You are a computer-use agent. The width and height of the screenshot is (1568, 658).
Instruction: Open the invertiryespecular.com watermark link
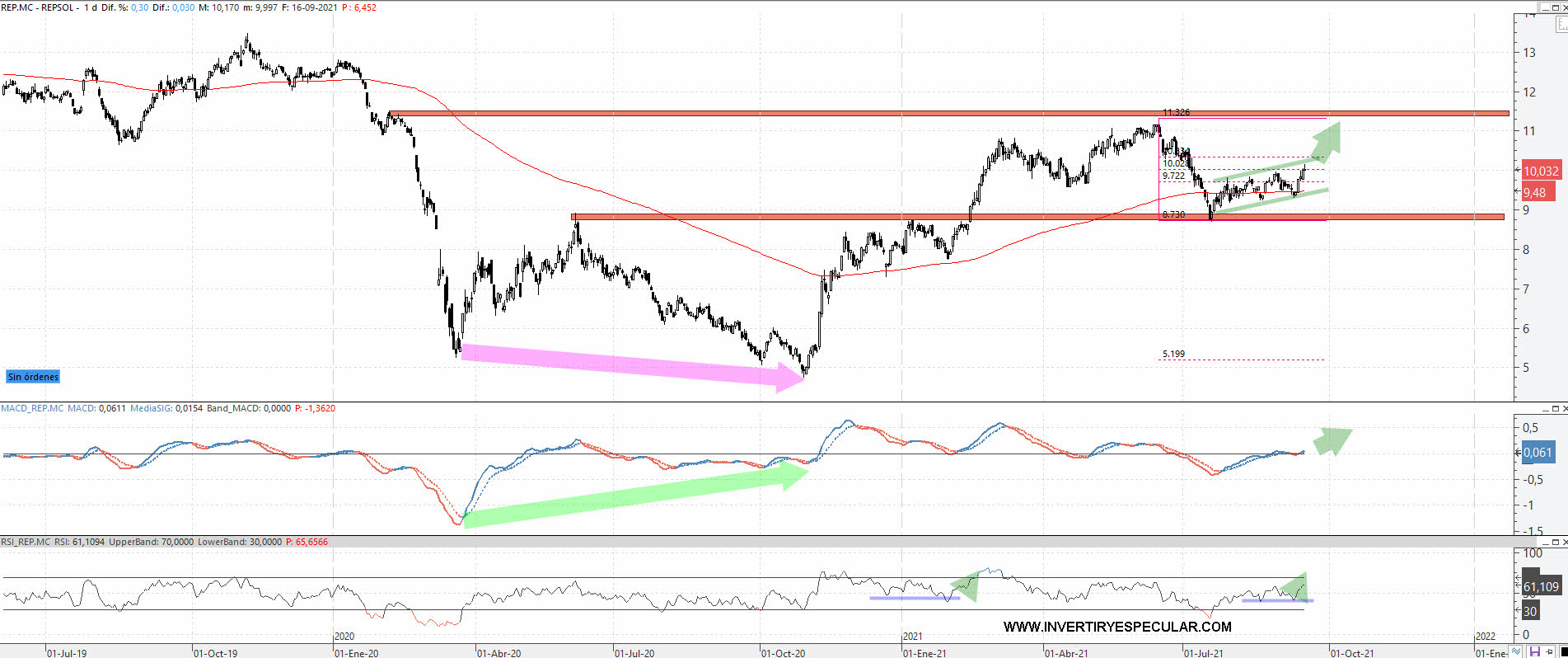click(x=1116, y=627)
